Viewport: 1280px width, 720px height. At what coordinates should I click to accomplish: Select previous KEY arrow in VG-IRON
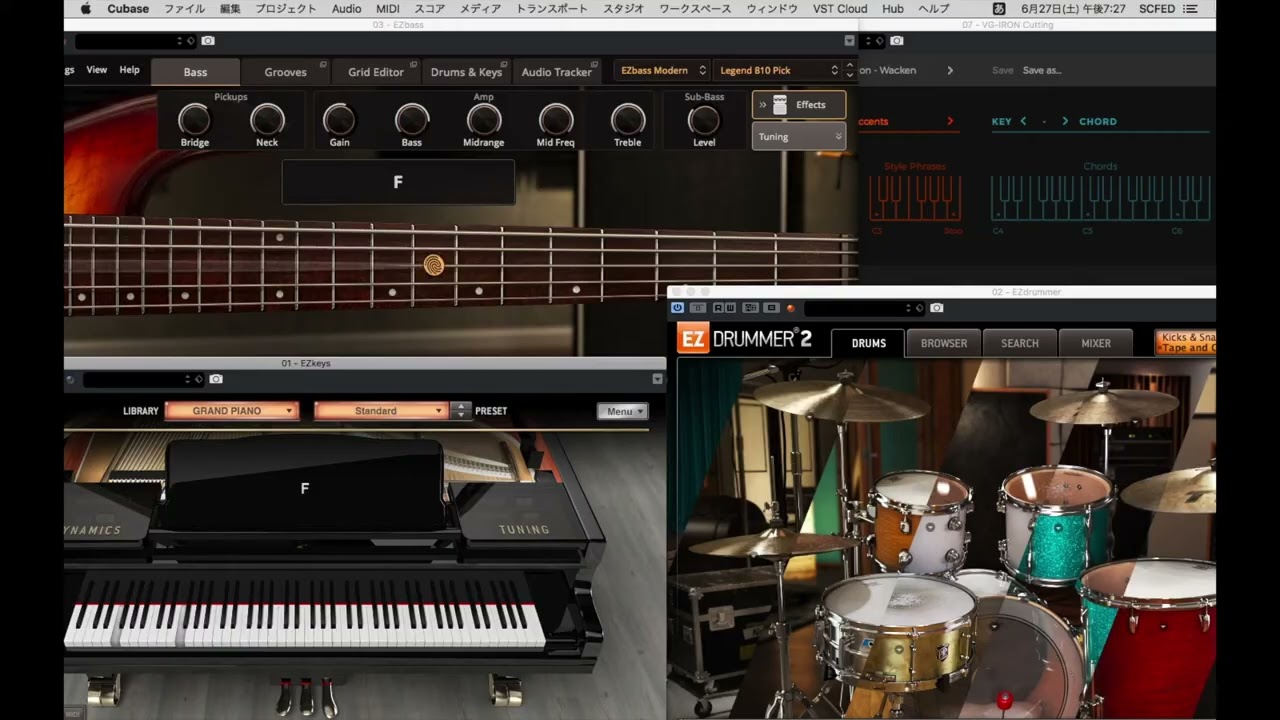point(1023,121)
